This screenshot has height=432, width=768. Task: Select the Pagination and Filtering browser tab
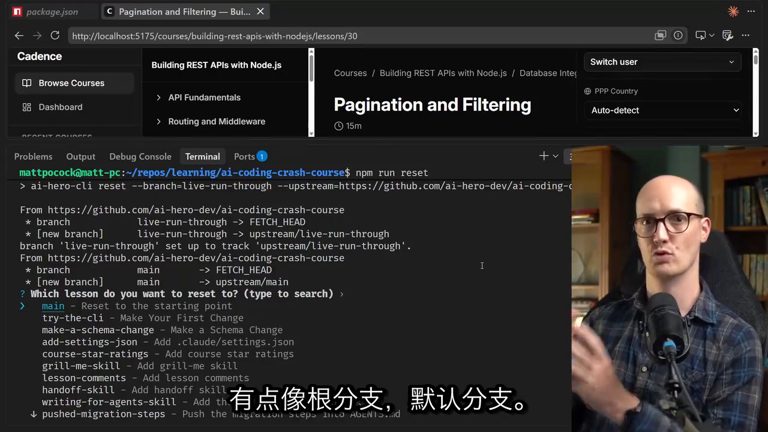tap(185, 12)
